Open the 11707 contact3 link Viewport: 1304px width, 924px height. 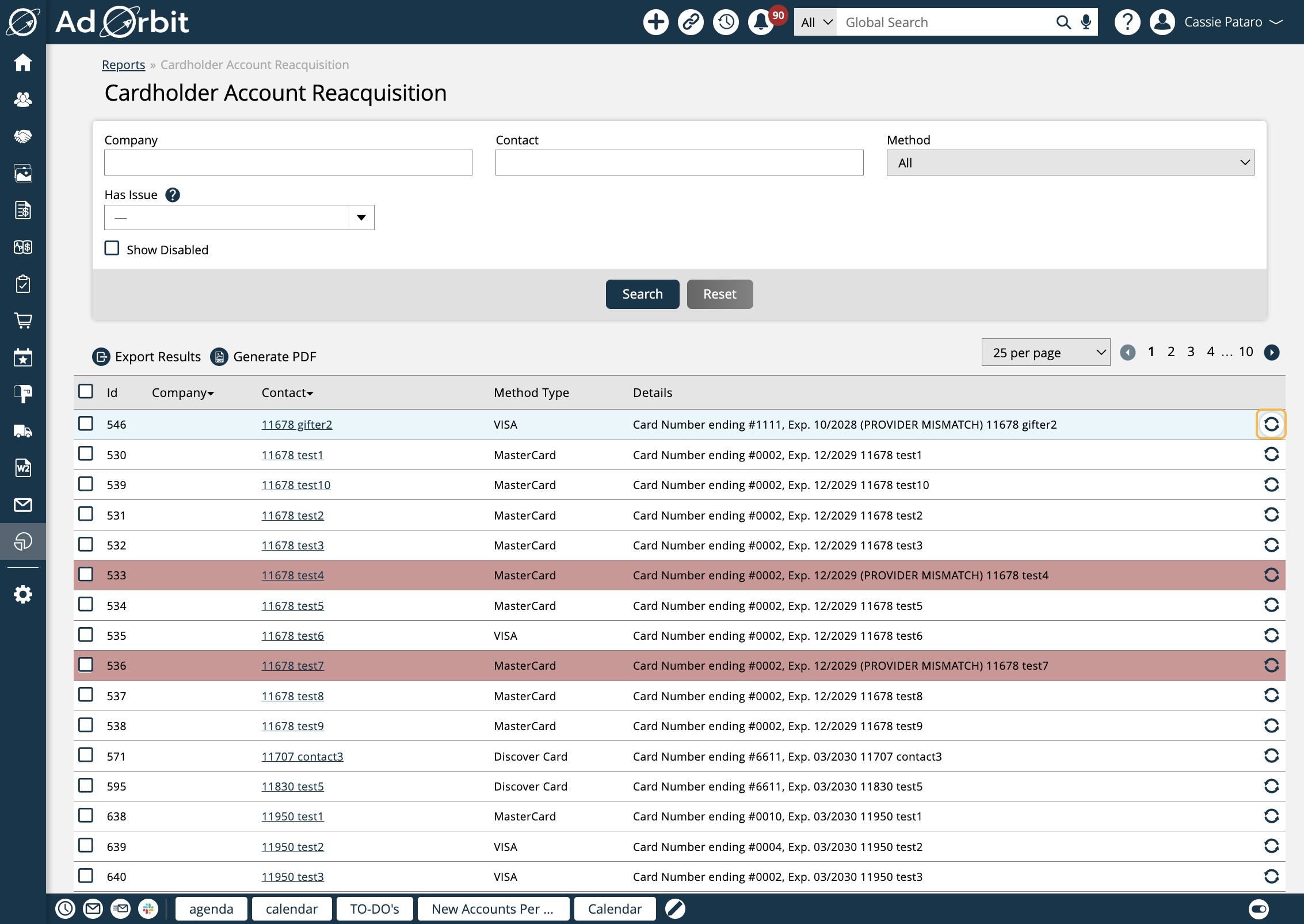[x=302, y=757]
